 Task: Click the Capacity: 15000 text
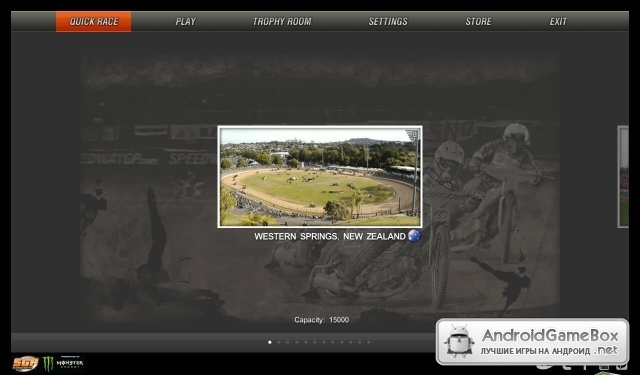(x=322, y=320)
